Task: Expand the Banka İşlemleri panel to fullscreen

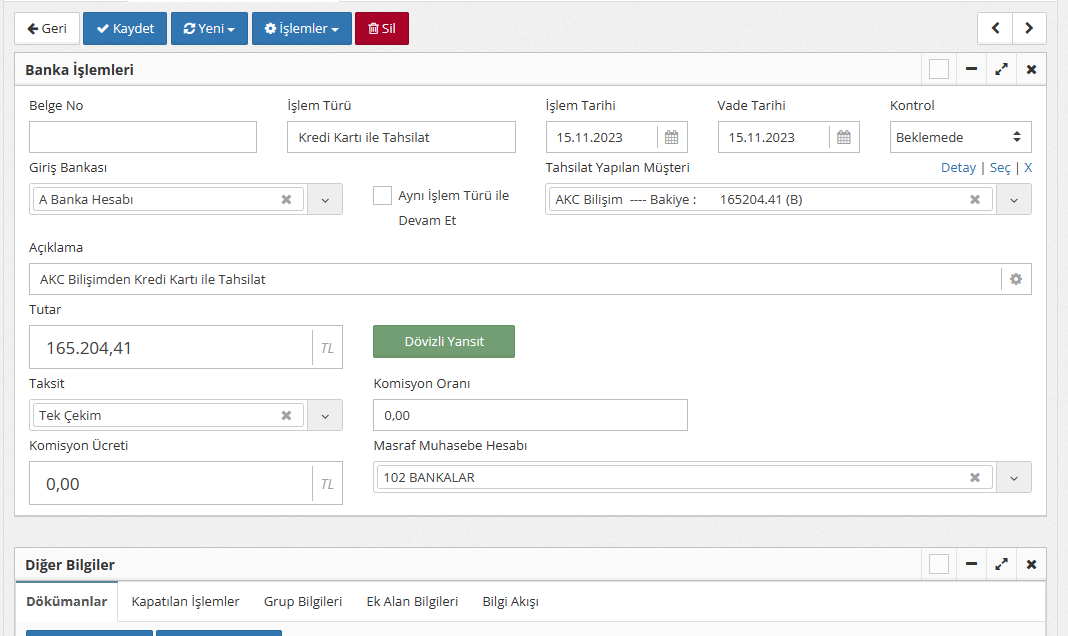Action: tap(1001, 70)
